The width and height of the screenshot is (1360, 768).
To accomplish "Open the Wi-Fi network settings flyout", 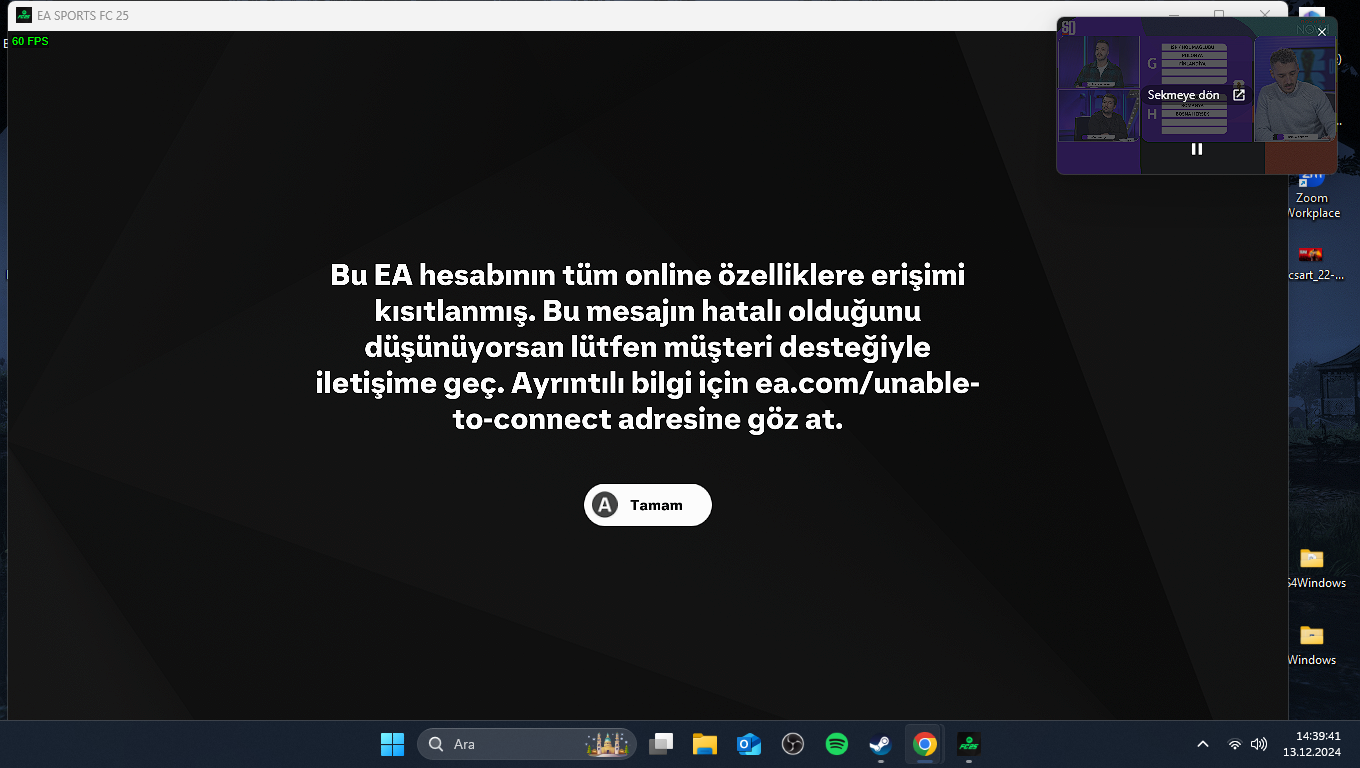I will 1235,744.
